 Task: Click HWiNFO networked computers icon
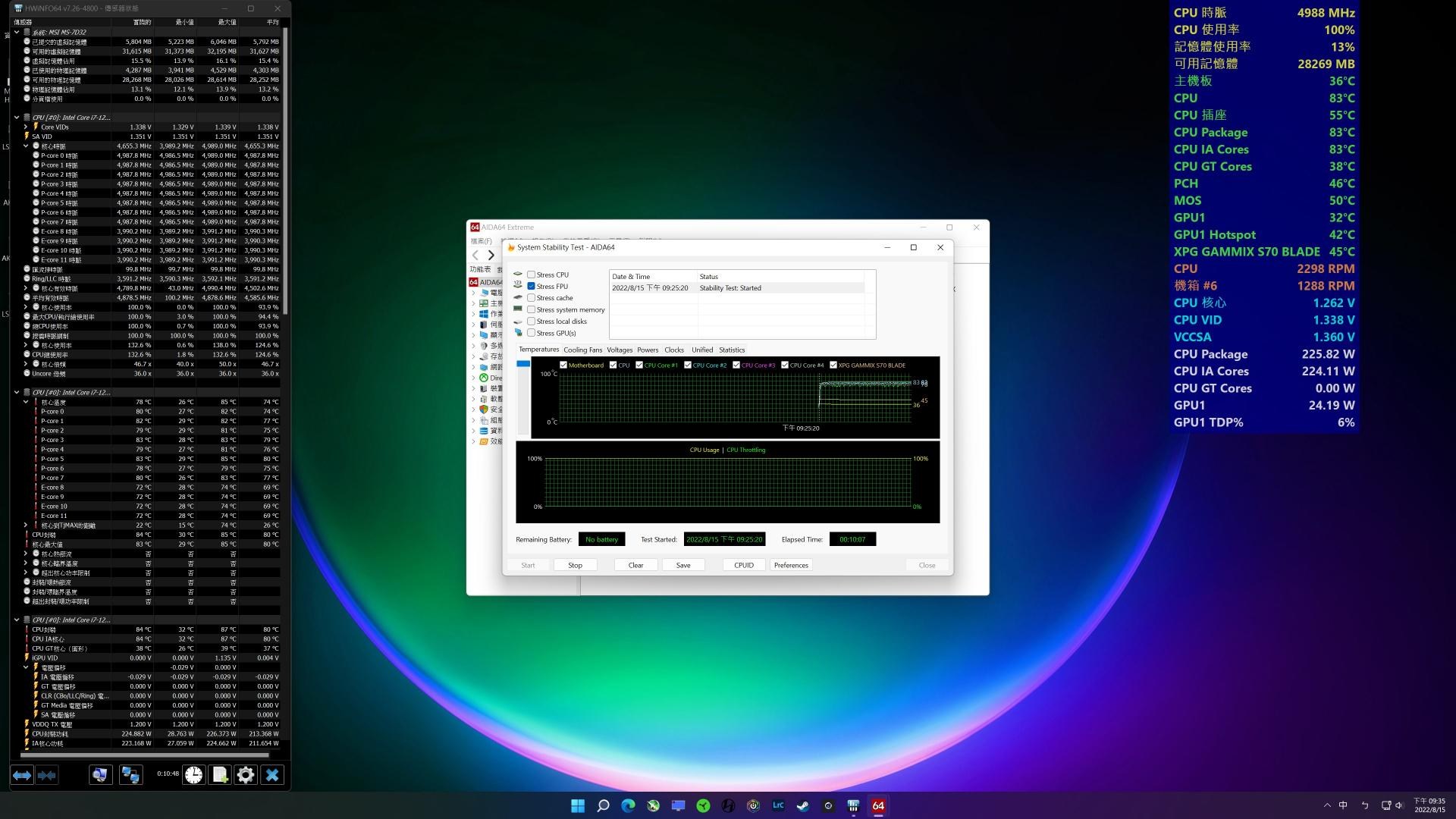[x=130, y=775]
